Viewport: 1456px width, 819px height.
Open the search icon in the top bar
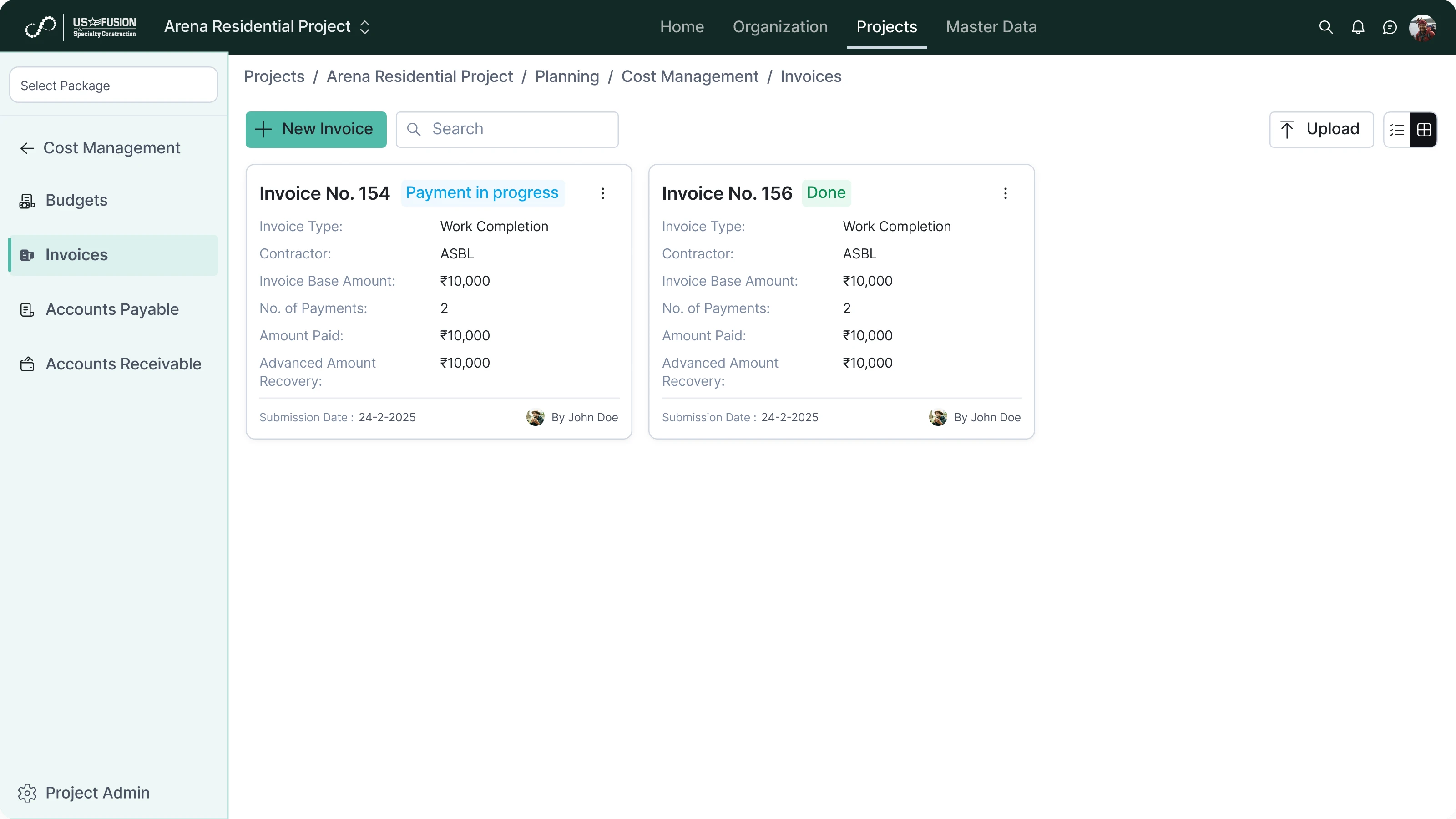(x=1325, y=26)
